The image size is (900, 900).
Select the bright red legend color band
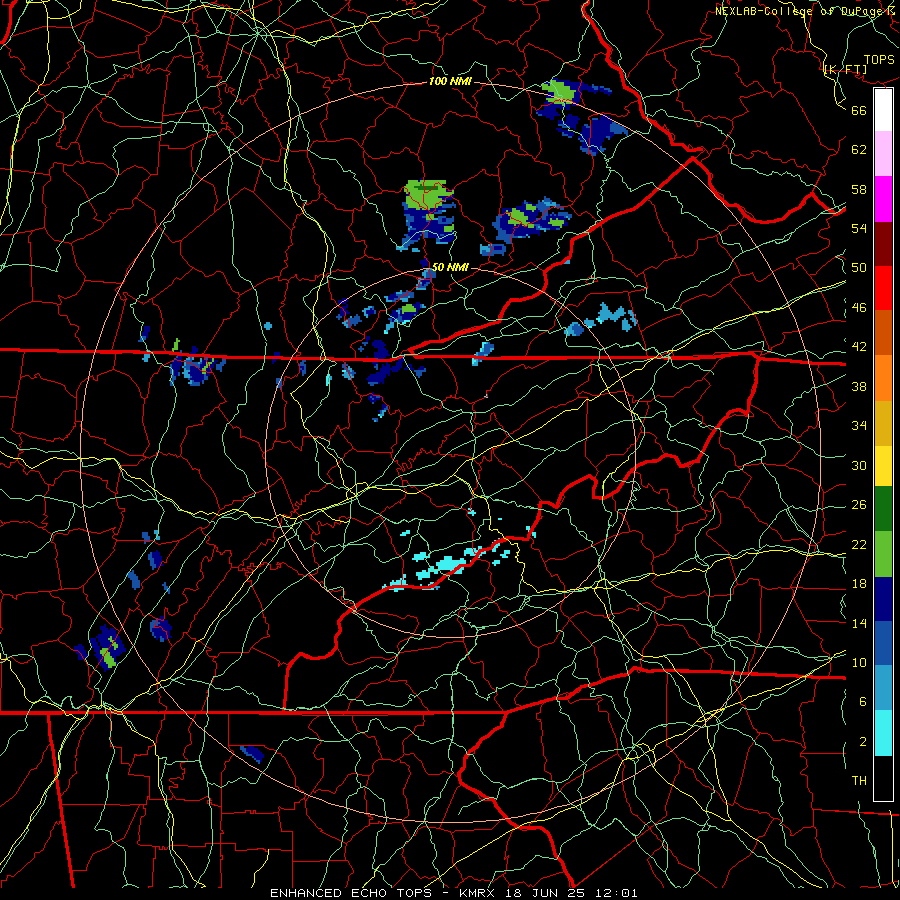pos(883,288)
